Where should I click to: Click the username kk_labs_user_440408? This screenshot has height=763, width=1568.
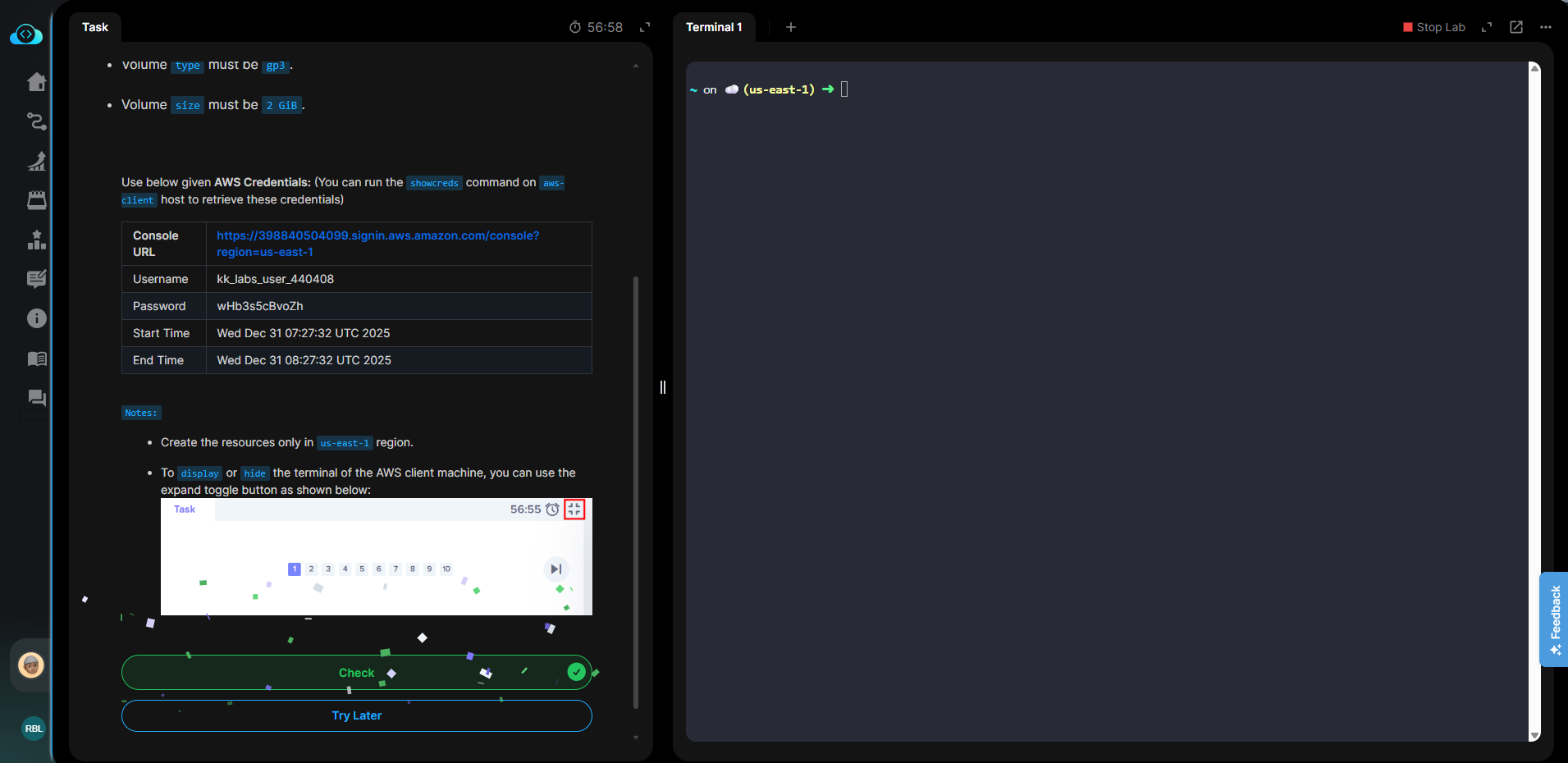click(276, 279)
